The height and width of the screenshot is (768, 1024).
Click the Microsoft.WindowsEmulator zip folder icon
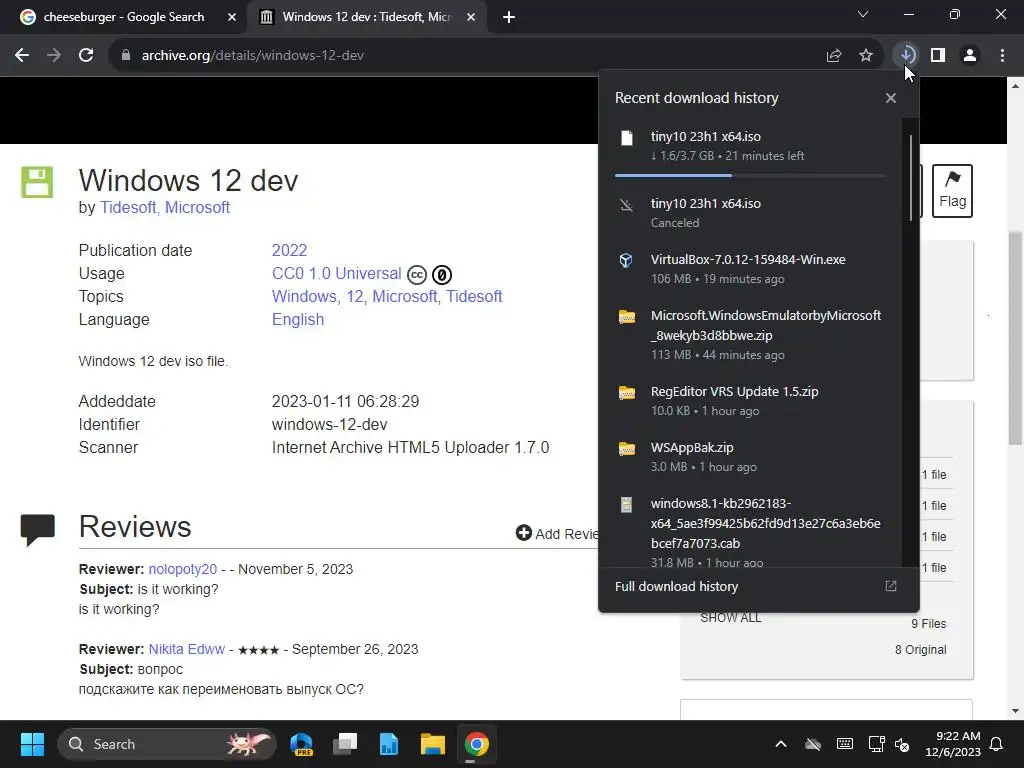point(627,317)
